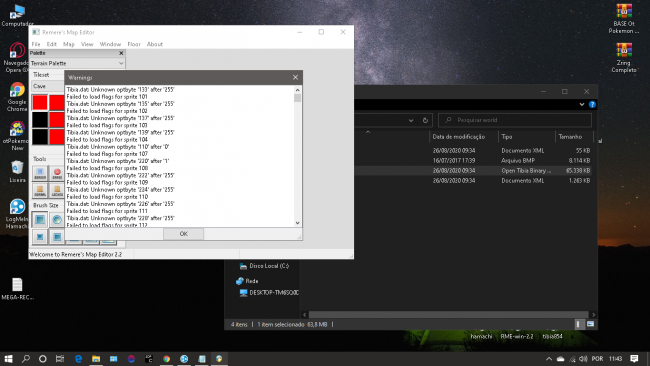This screenshot has width=650, height=366.
Task: Open Opera GX desktop shortcut
Action: click(x=17, y=58)
